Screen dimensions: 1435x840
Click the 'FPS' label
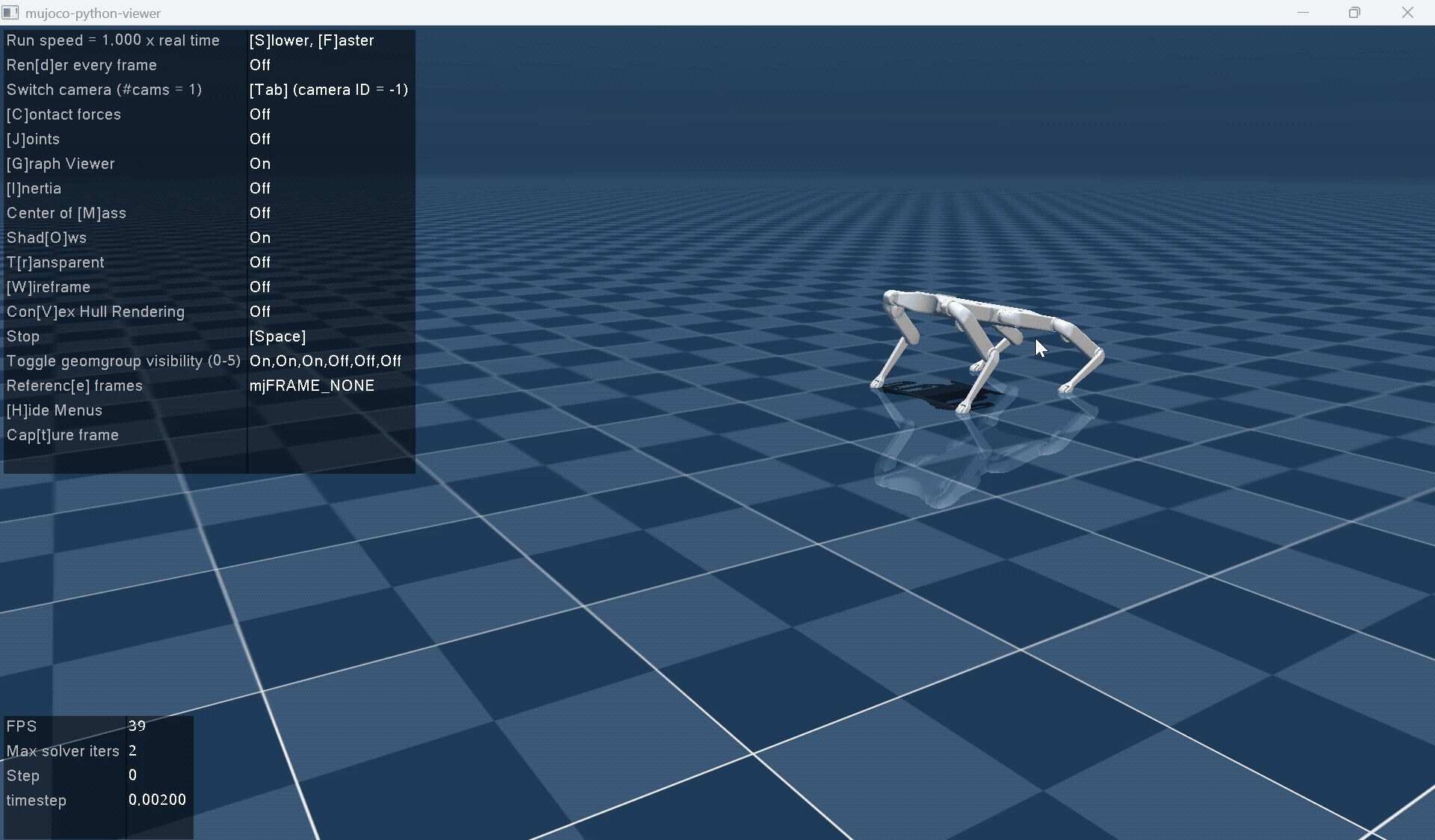point(21,726)
